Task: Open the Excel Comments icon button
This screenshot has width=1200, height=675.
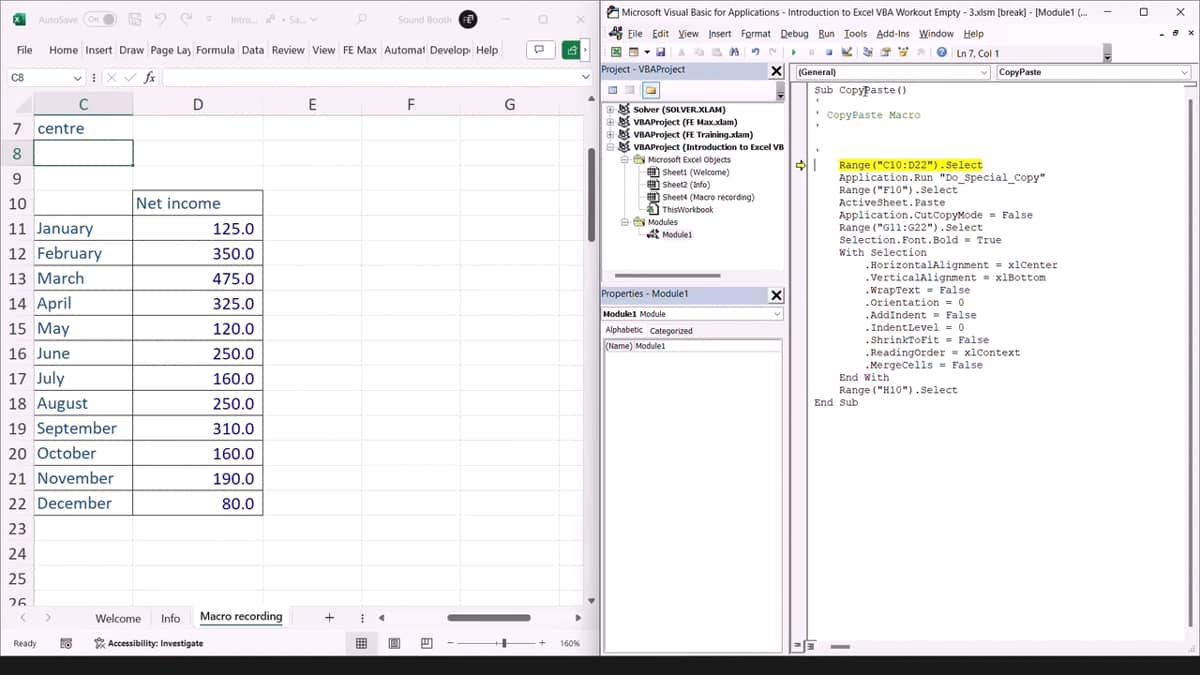Action: [x=540, y=49]
